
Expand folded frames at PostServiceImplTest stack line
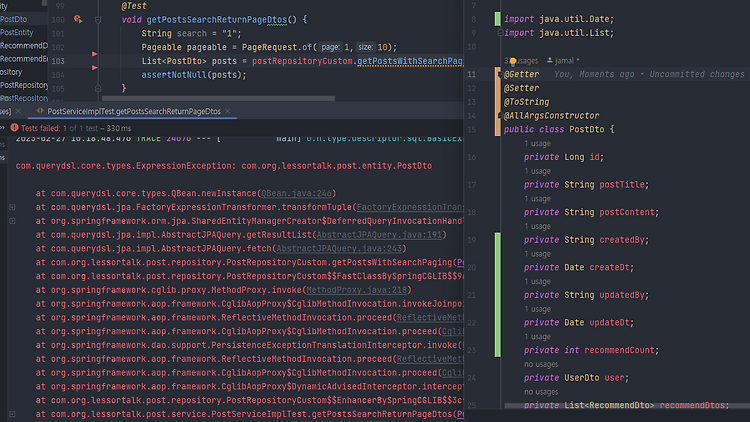[12, 414]
